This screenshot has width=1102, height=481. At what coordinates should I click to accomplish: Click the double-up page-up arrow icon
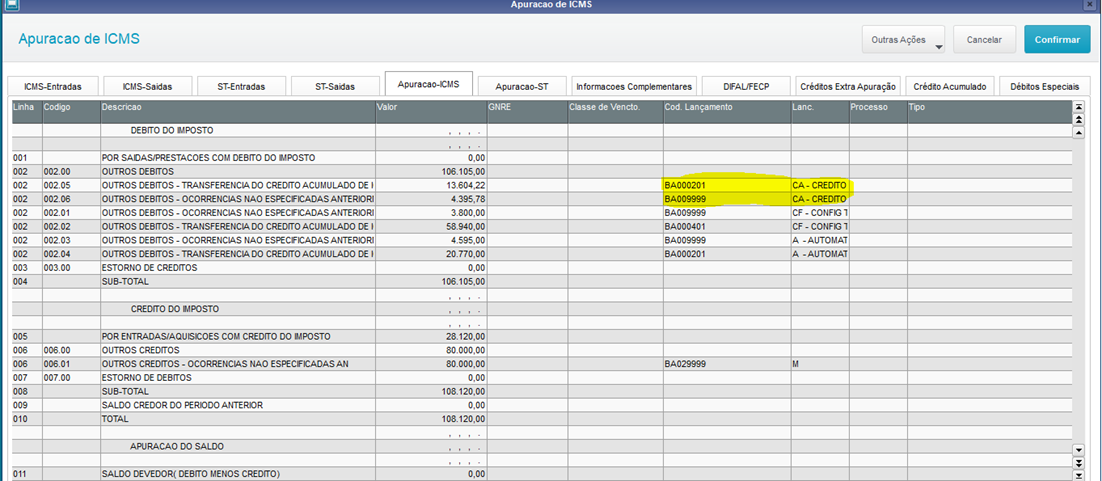1079,120
